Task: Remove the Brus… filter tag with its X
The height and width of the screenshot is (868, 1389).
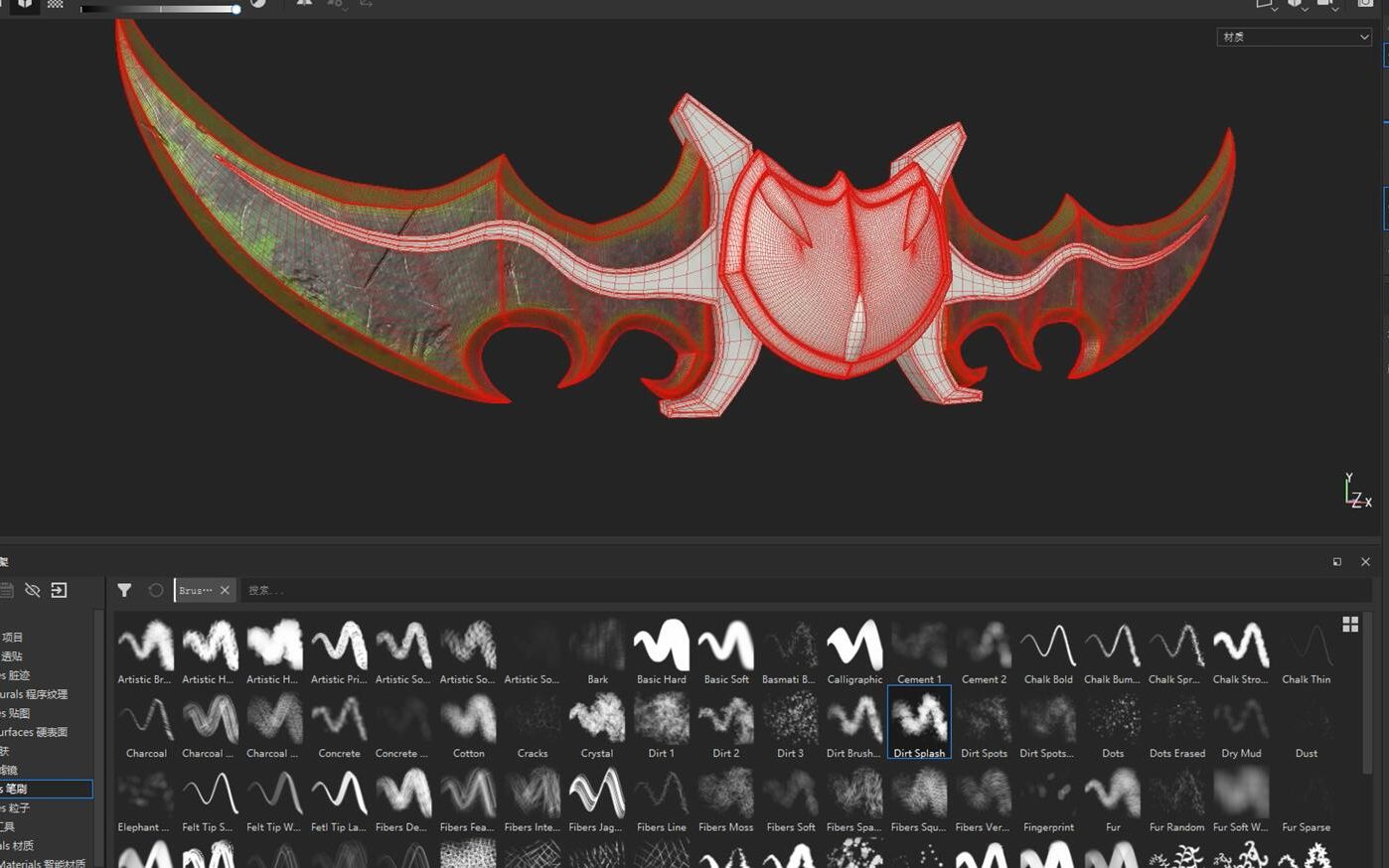Action: coord(225,590)
